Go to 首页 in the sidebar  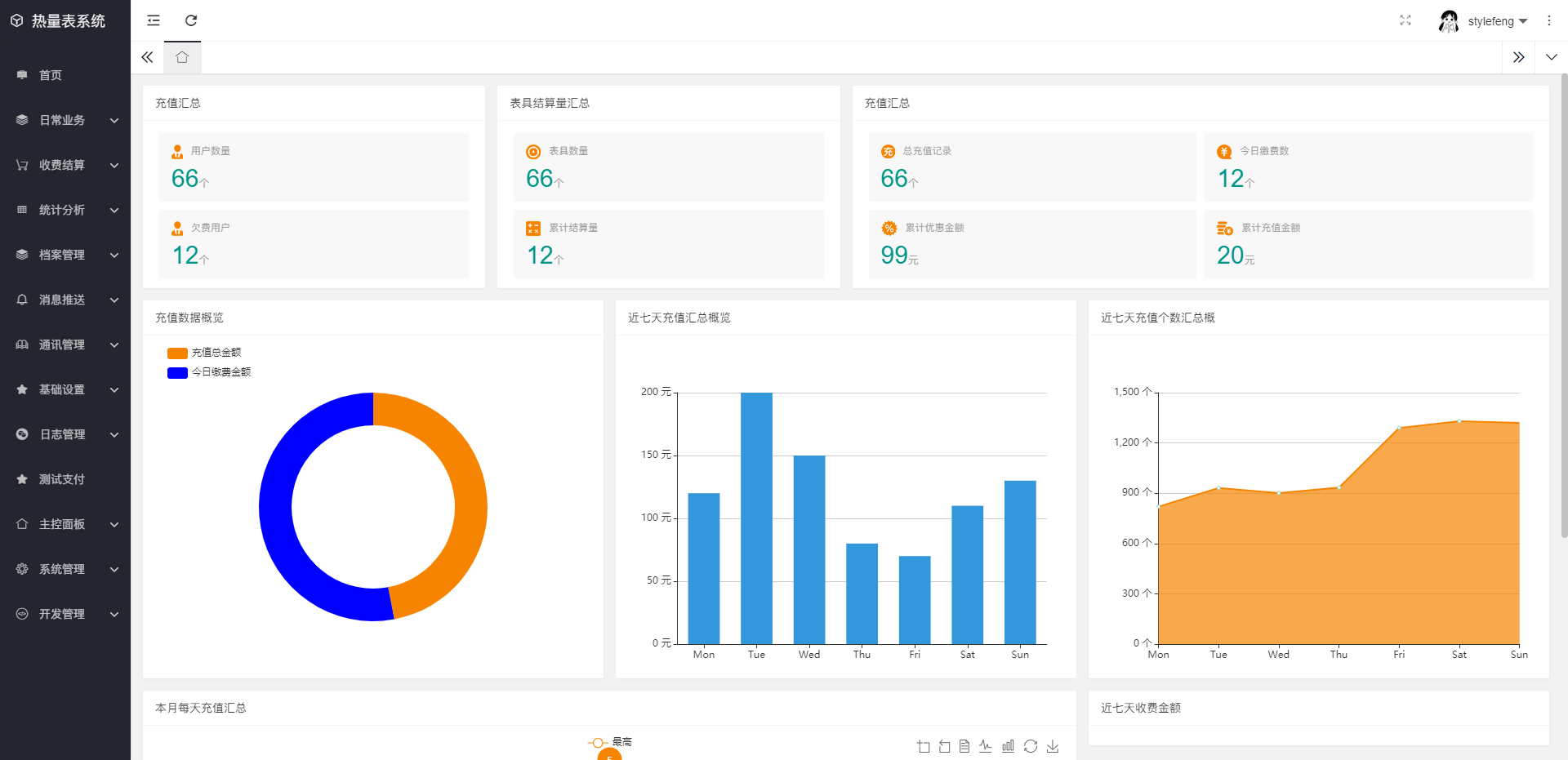coord(51,75)
